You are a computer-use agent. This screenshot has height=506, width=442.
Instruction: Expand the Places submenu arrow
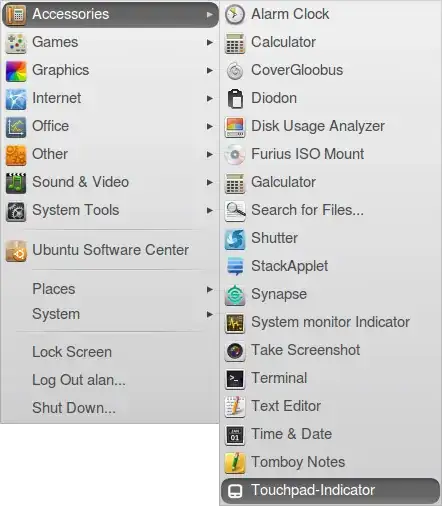coord(210,289)
